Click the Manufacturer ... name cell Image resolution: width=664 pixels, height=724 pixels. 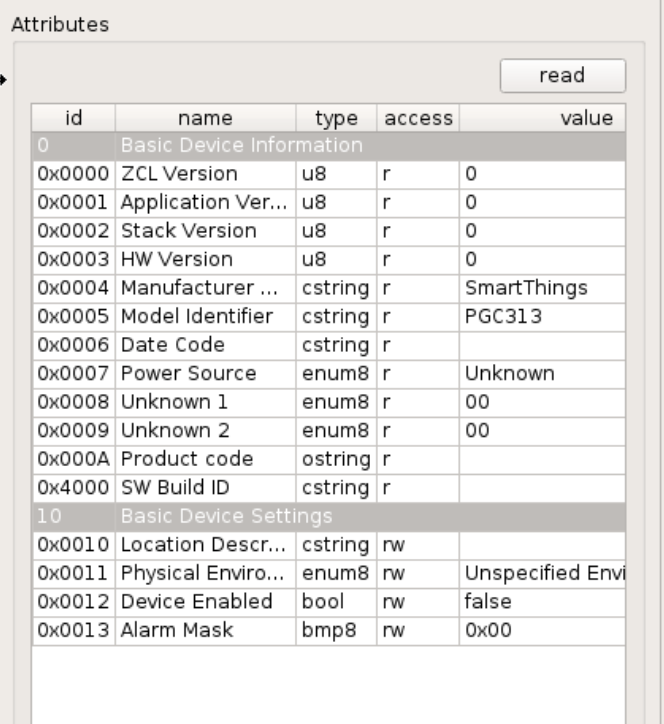[x=205, y=288]
